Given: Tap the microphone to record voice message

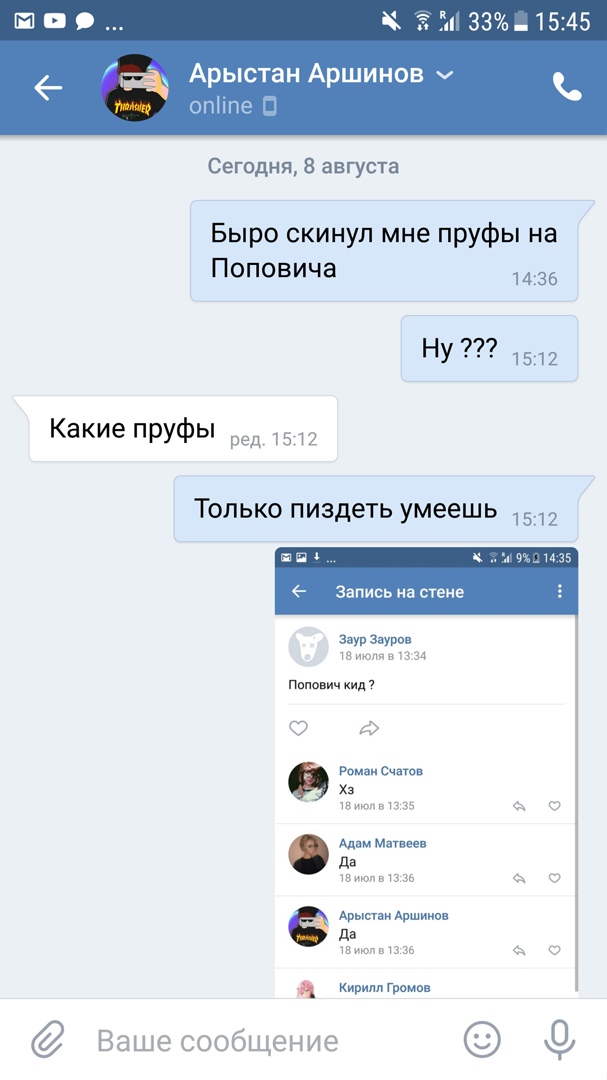Looking at the screenshot, I should tap(559, 1039).
